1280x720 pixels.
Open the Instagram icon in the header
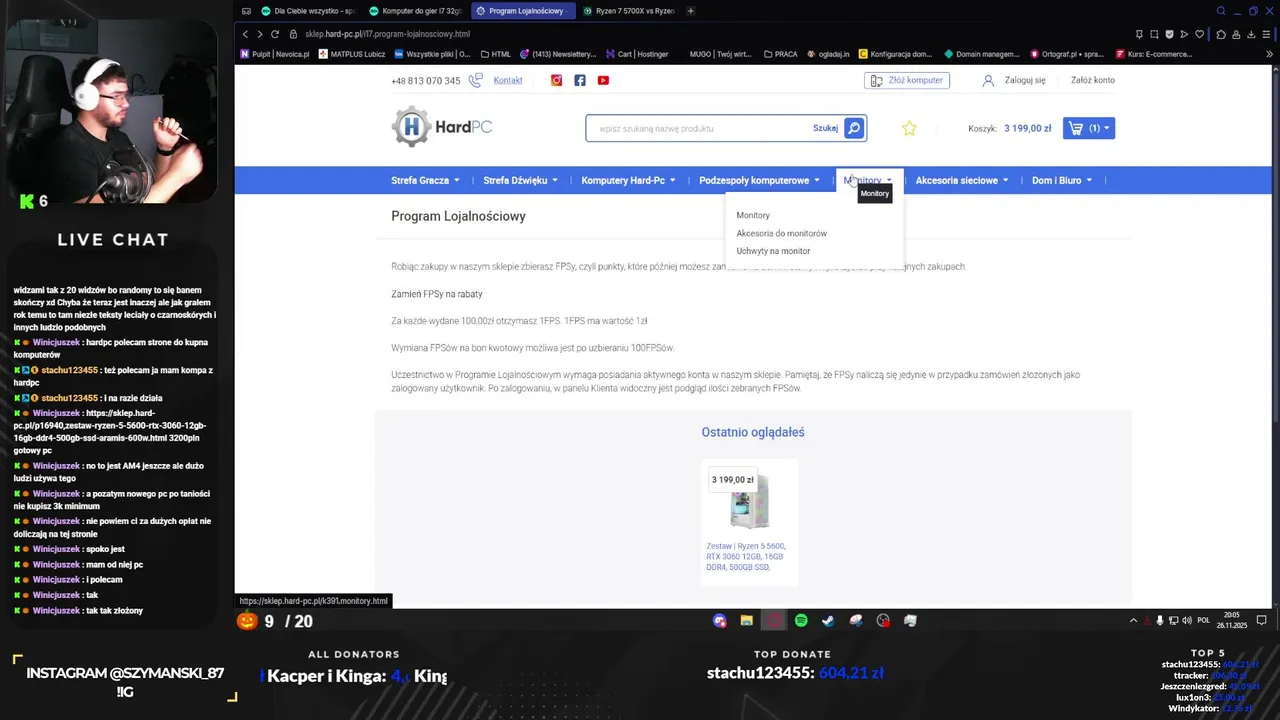557,80
